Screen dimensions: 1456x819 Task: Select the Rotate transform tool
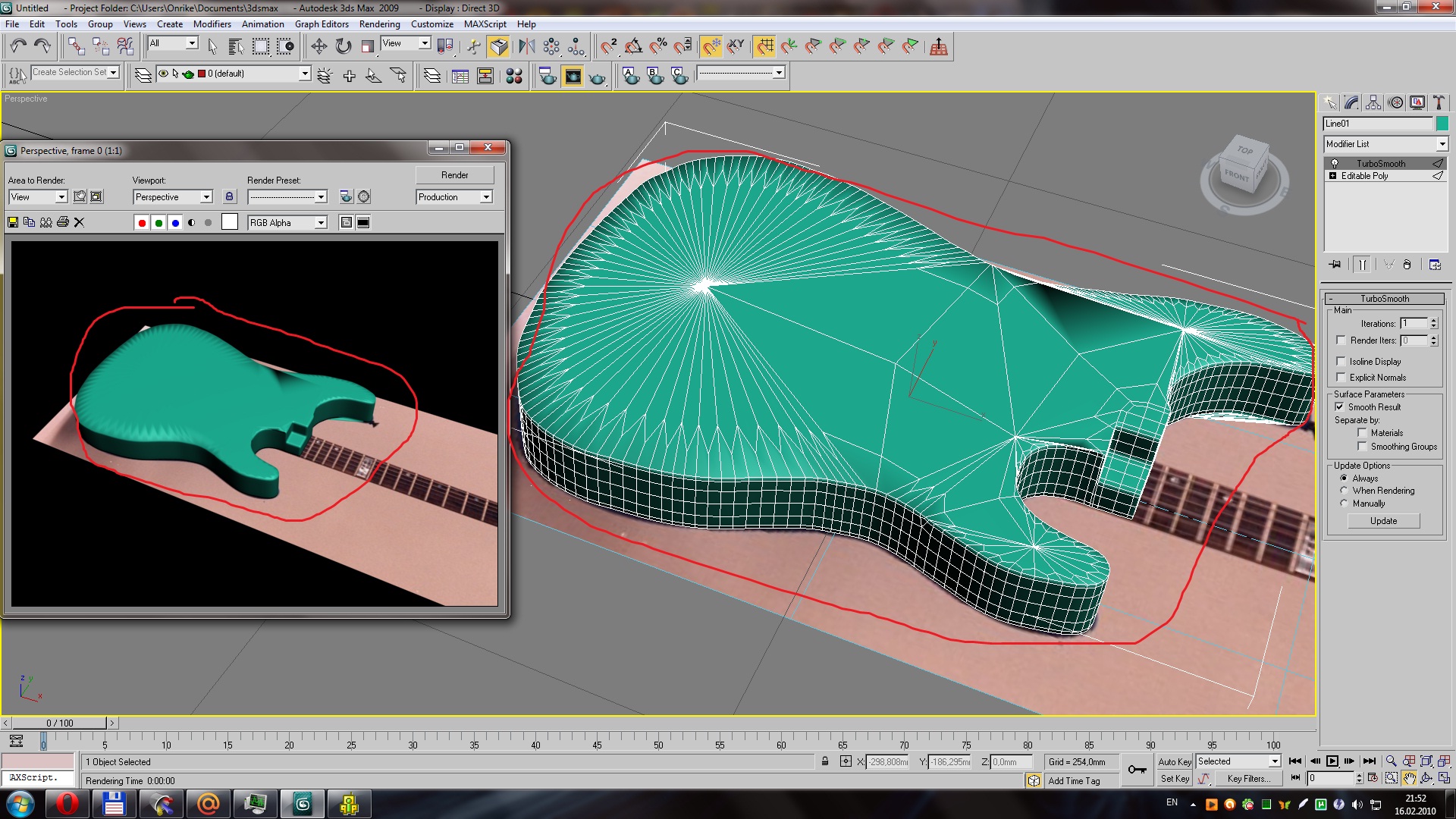344,46
